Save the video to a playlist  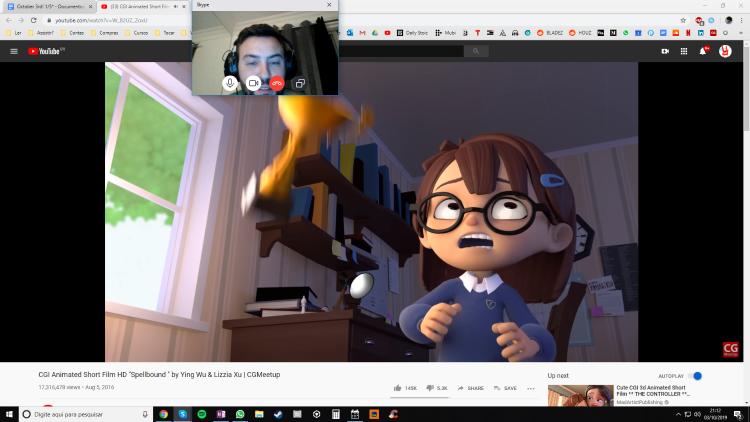click(505, 388)
